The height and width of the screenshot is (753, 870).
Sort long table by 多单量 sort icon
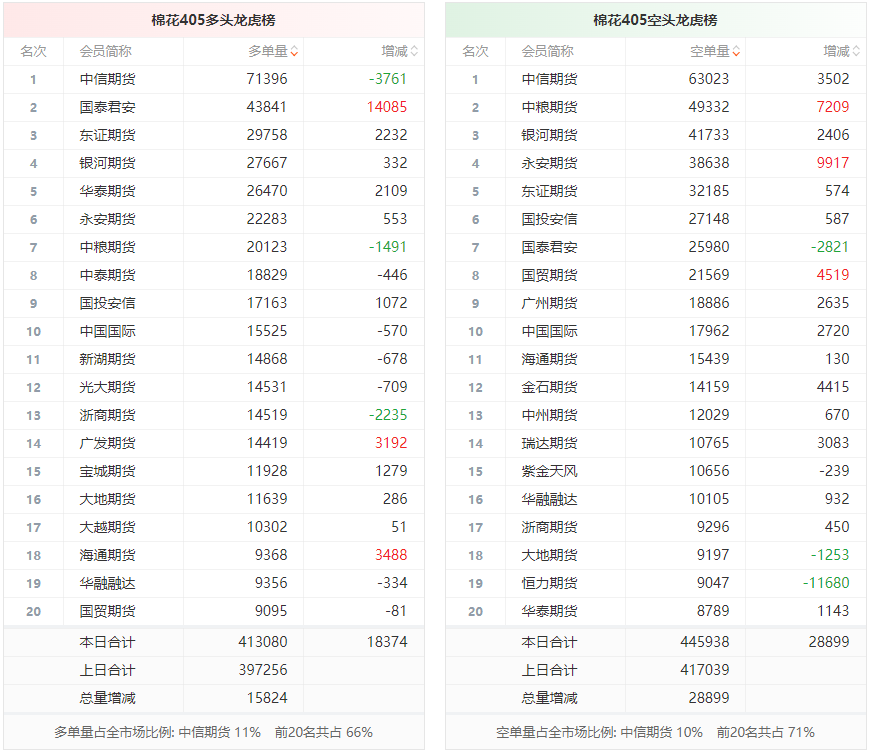click(x=294, y=52)
